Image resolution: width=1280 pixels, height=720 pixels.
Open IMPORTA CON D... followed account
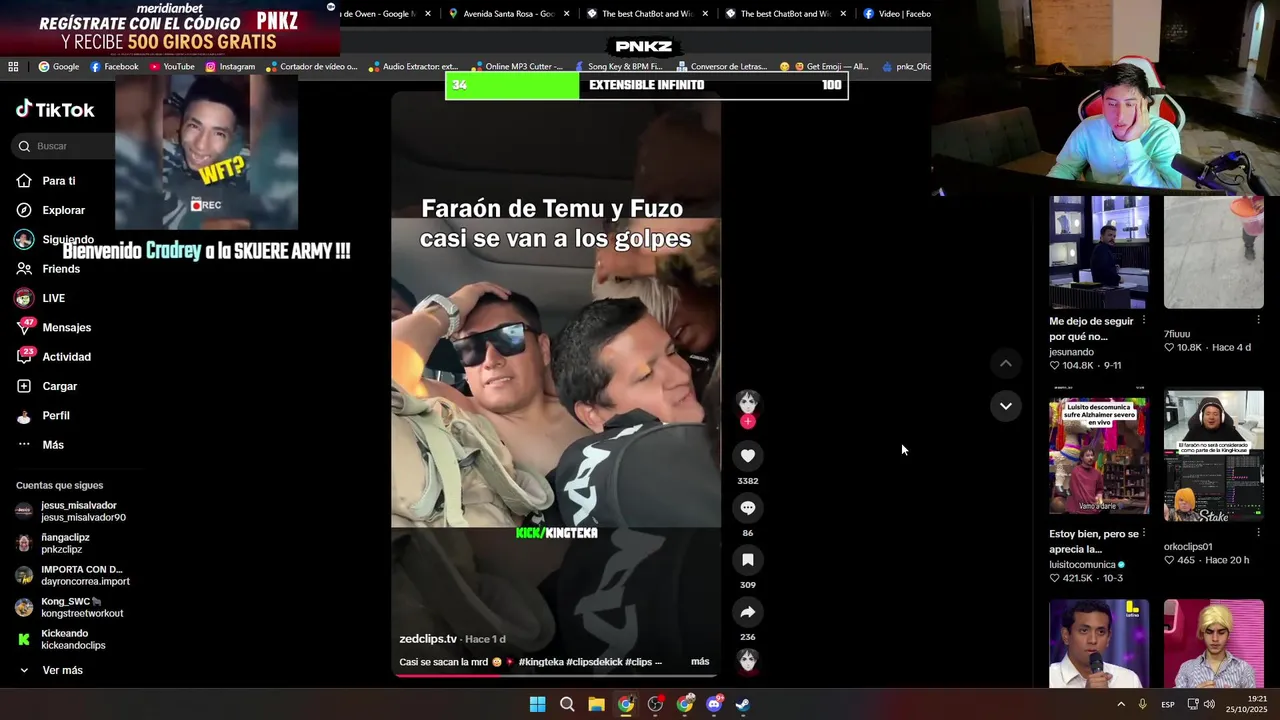(78, 575)
